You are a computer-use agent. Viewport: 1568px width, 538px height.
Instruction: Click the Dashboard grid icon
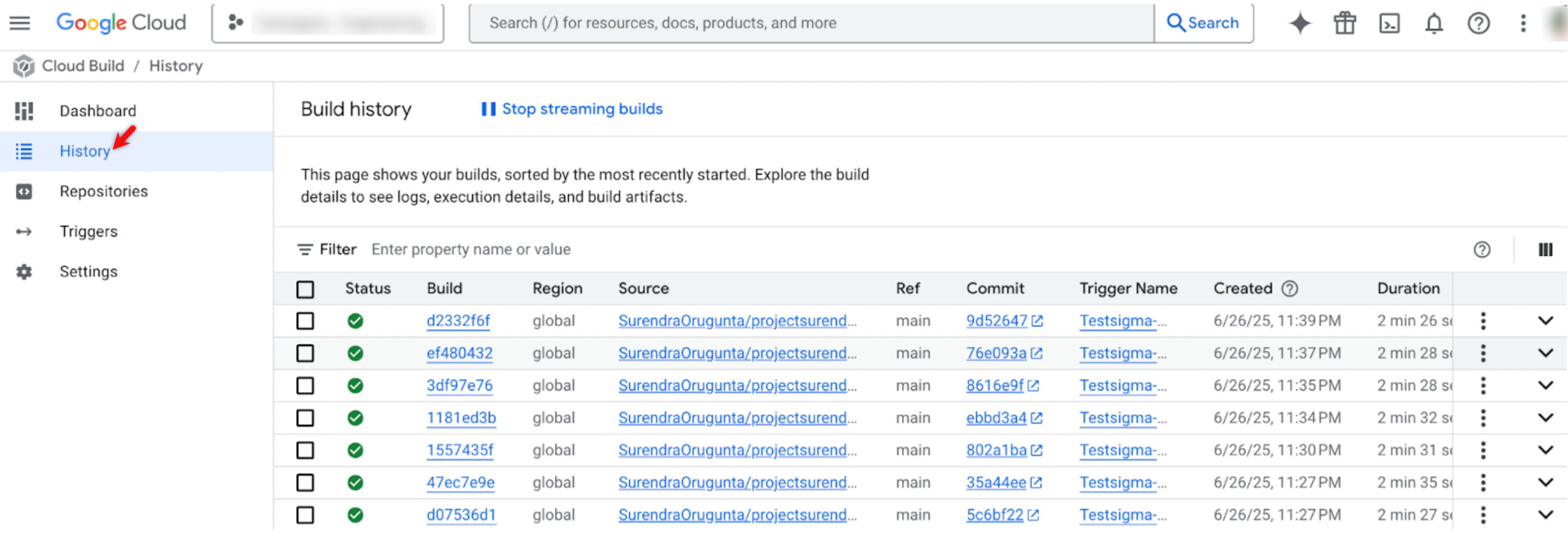24,111
